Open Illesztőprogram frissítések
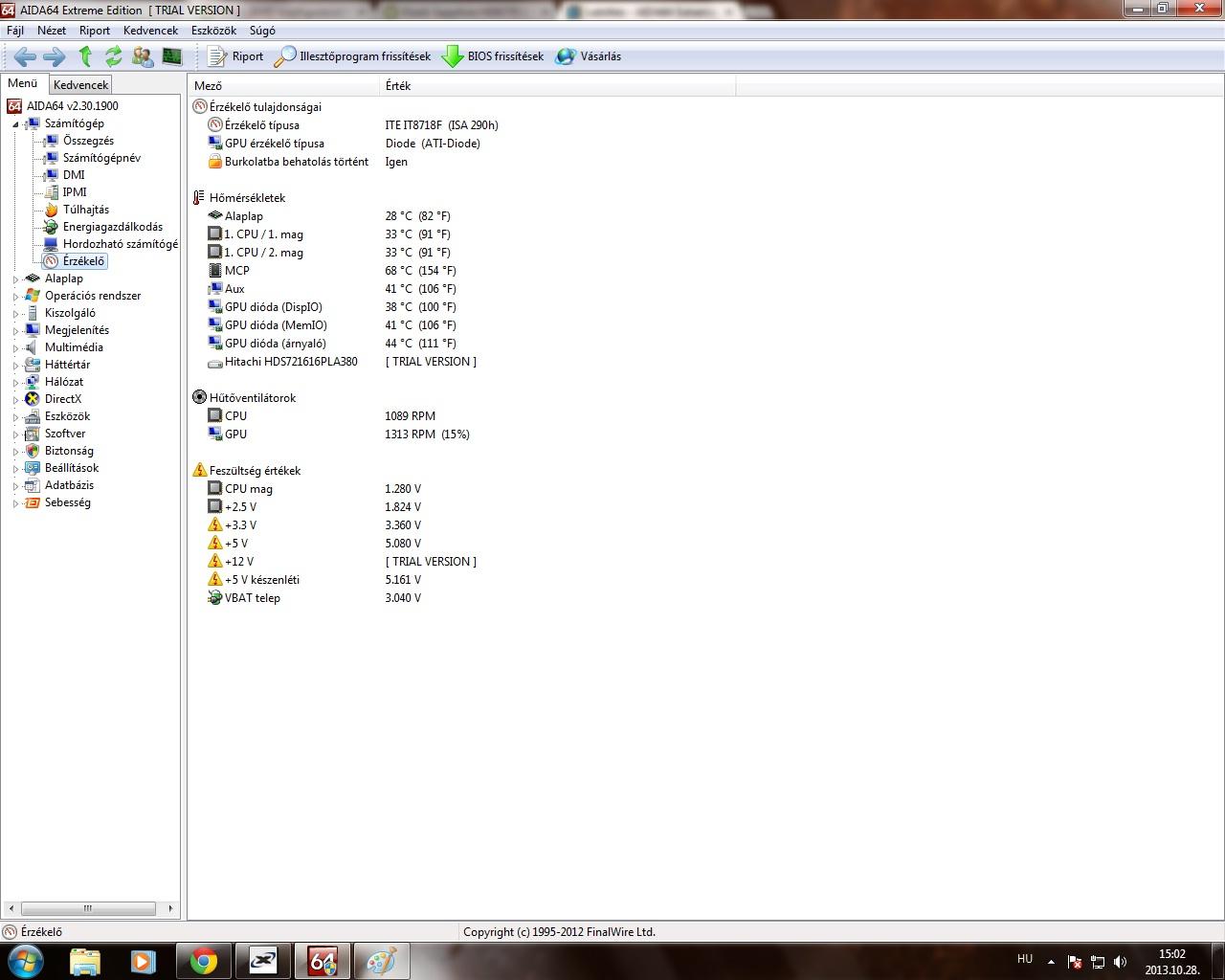The width and height of the screenshot is (1225, 980). pos(352,56)
